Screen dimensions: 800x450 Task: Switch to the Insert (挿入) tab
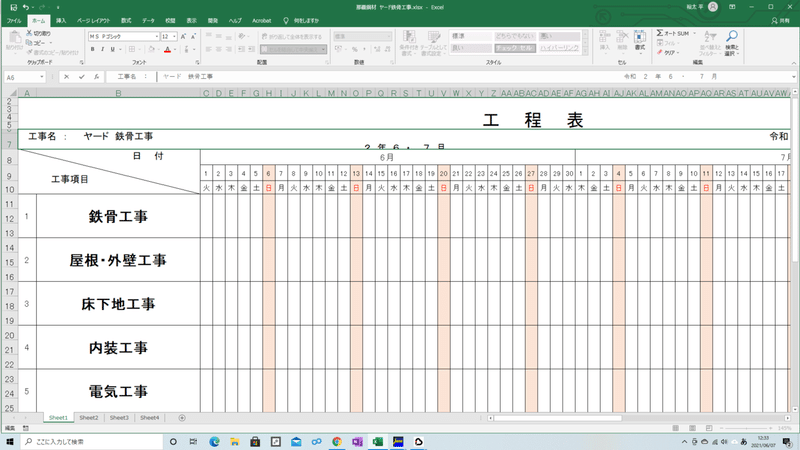[x=61, y=21]
